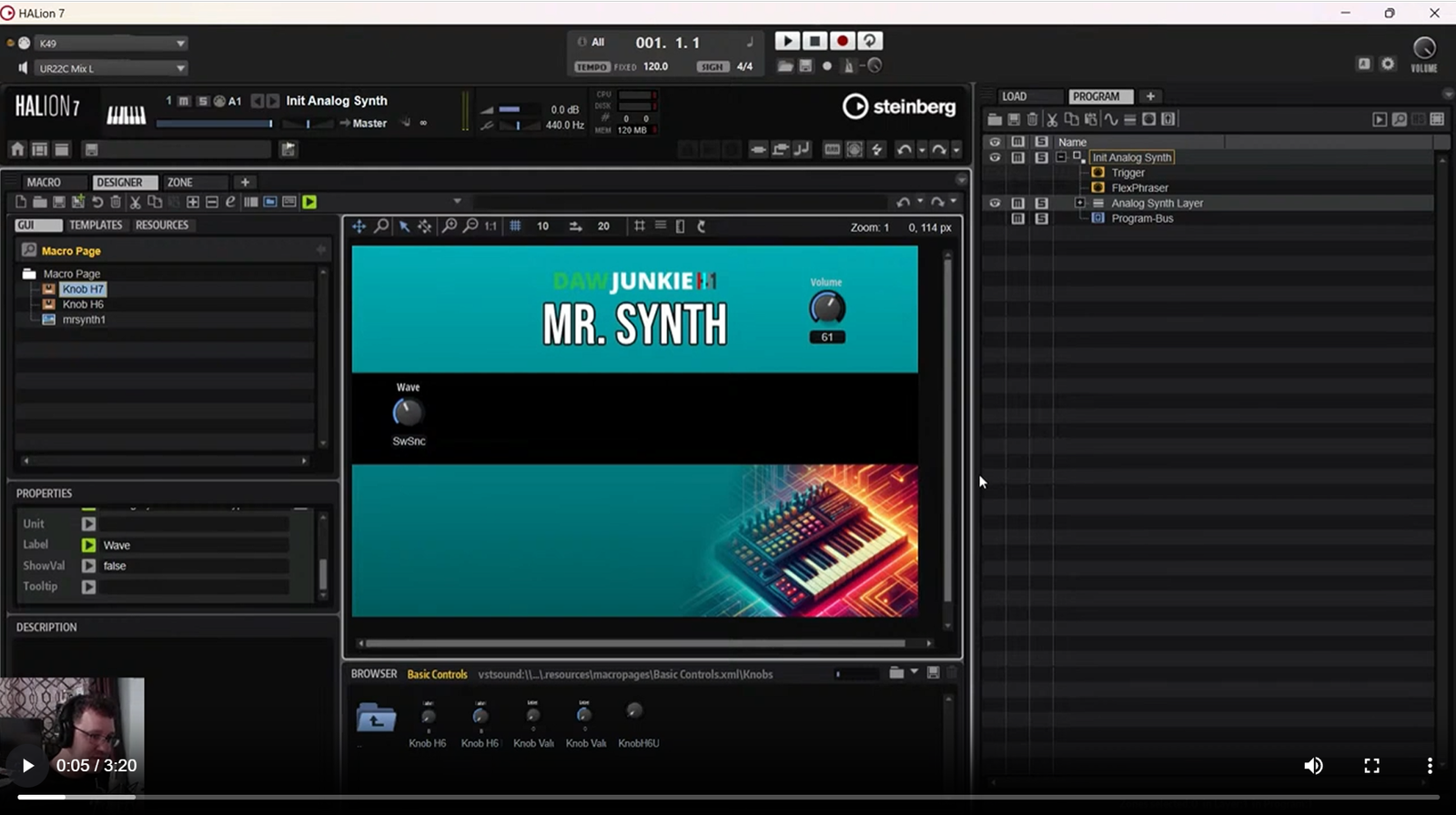Toggle the transport Loop button
The height and width of the screenshot is (815, 1456).
870,41
